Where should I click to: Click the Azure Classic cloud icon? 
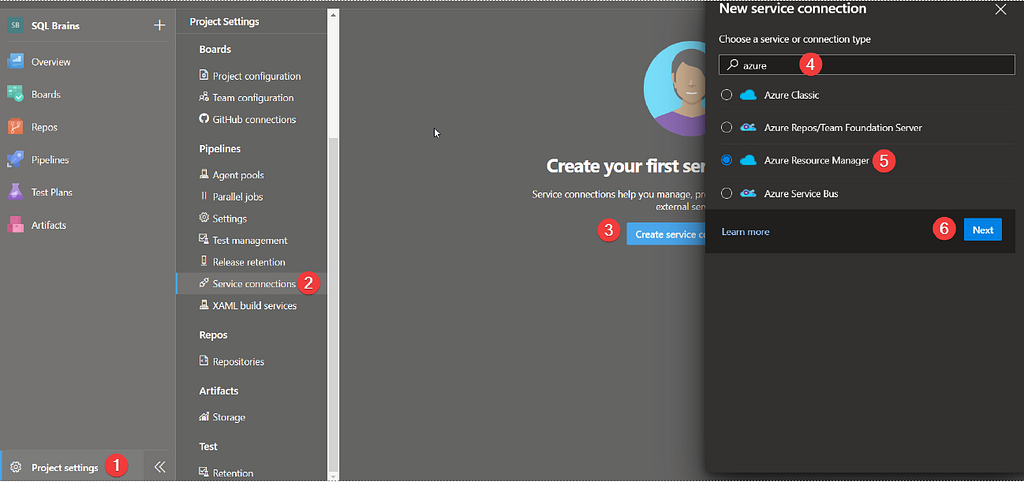pos(748,95)
